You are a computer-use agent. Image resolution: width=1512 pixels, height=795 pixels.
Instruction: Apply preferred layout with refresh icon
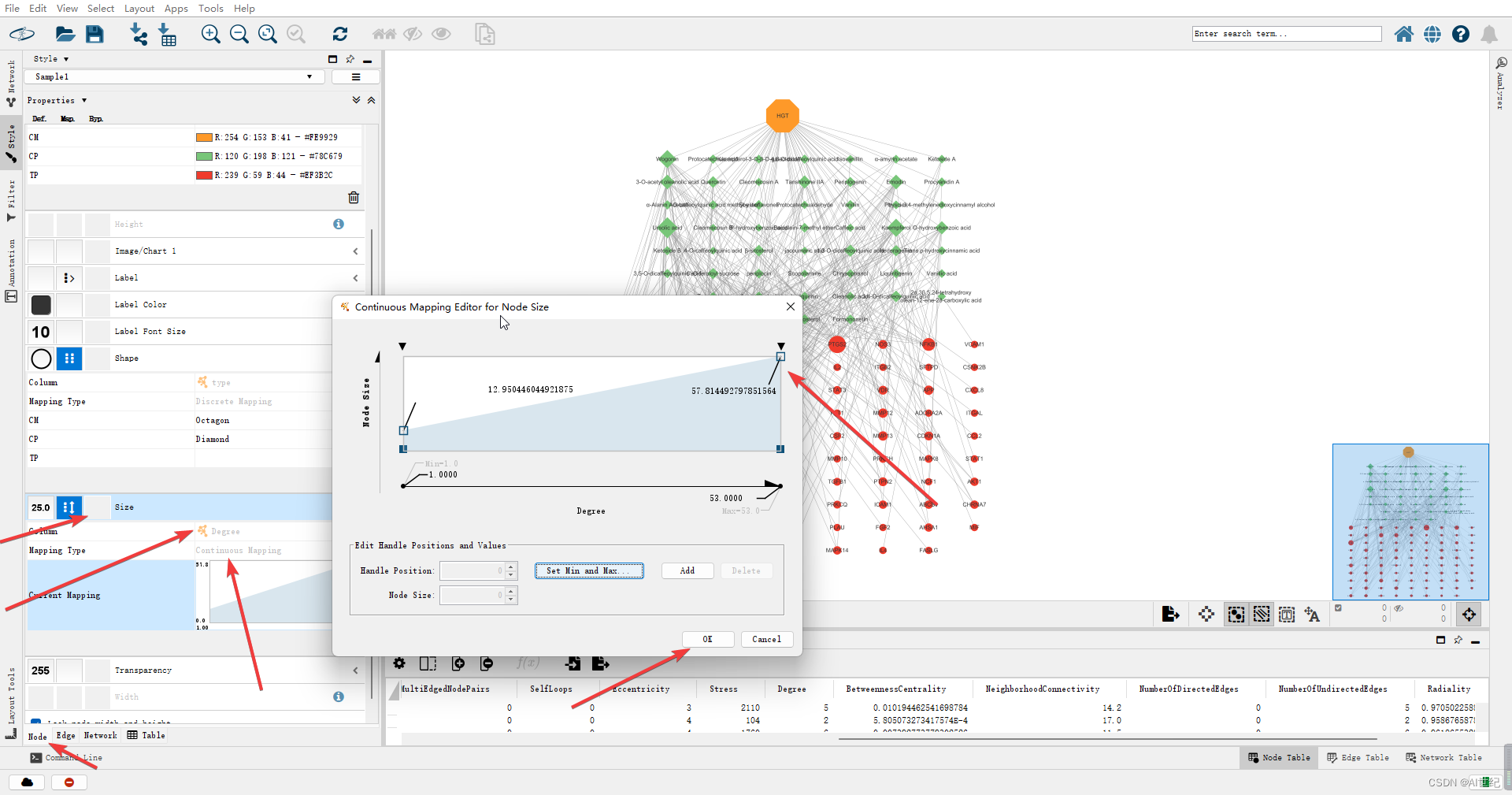click(x=340, y=34)
